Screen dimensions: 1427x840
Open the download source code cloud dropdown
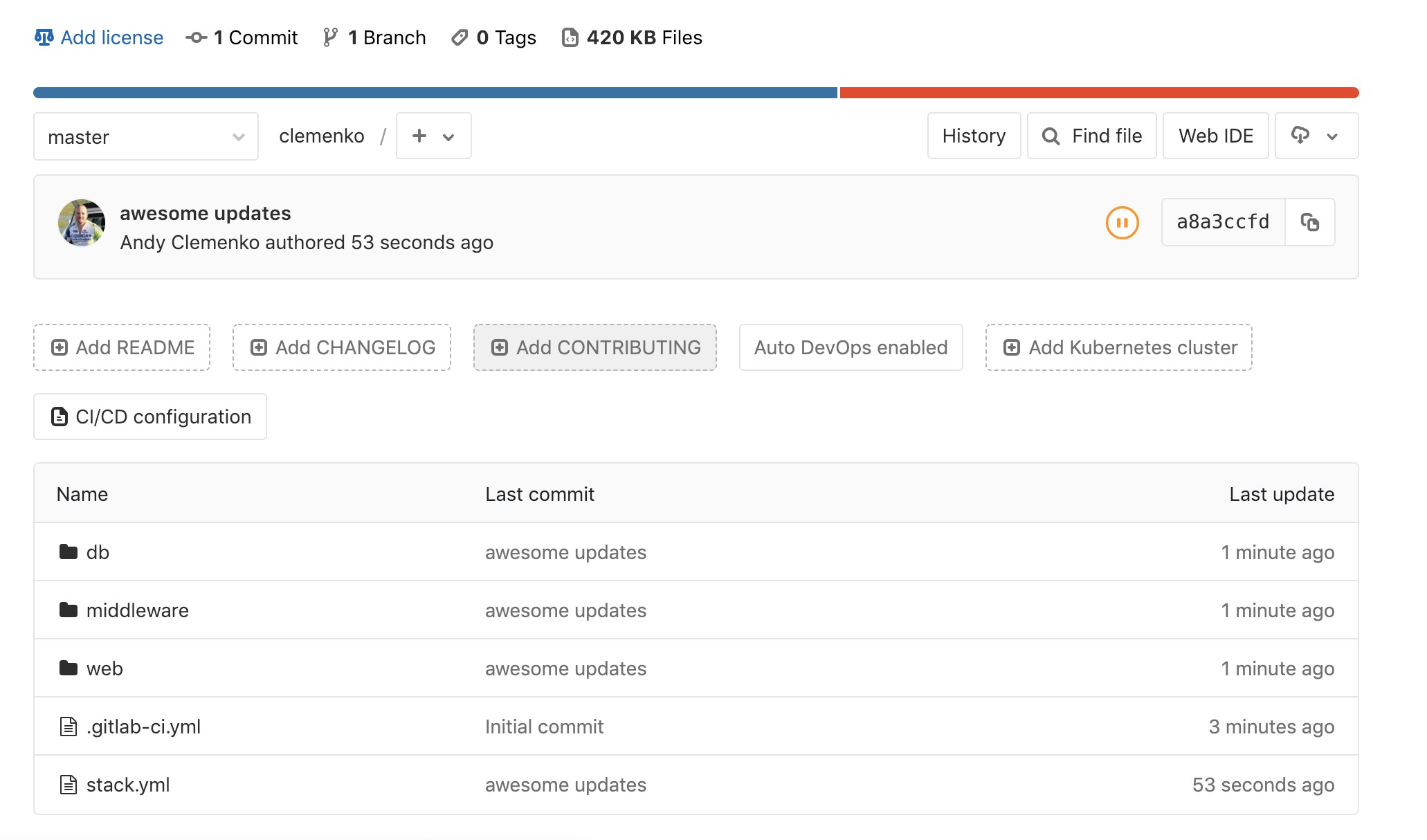[1316, 136]
